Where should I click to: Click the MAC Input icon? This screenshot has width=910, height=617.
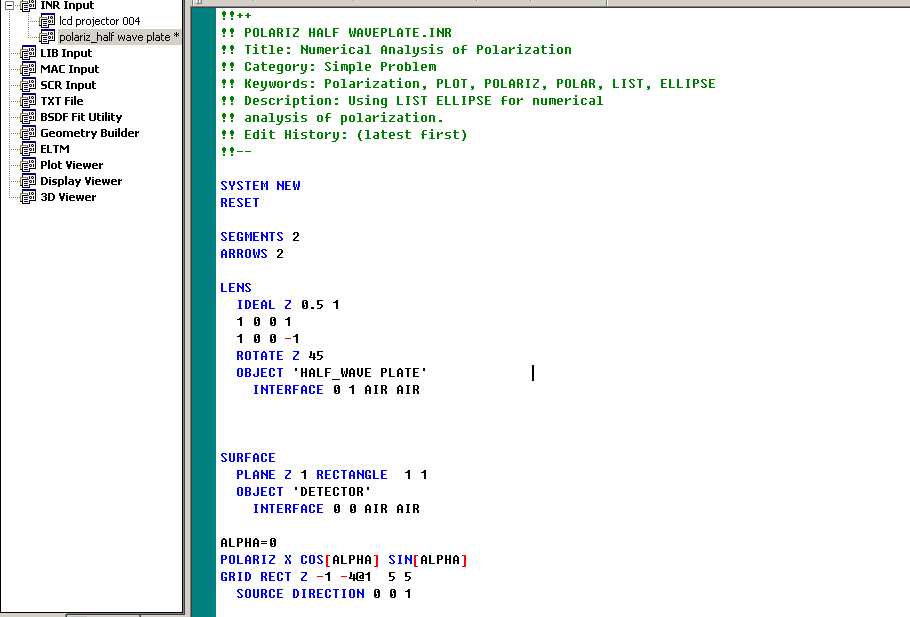pyautogui.click(x=28, y=69)
